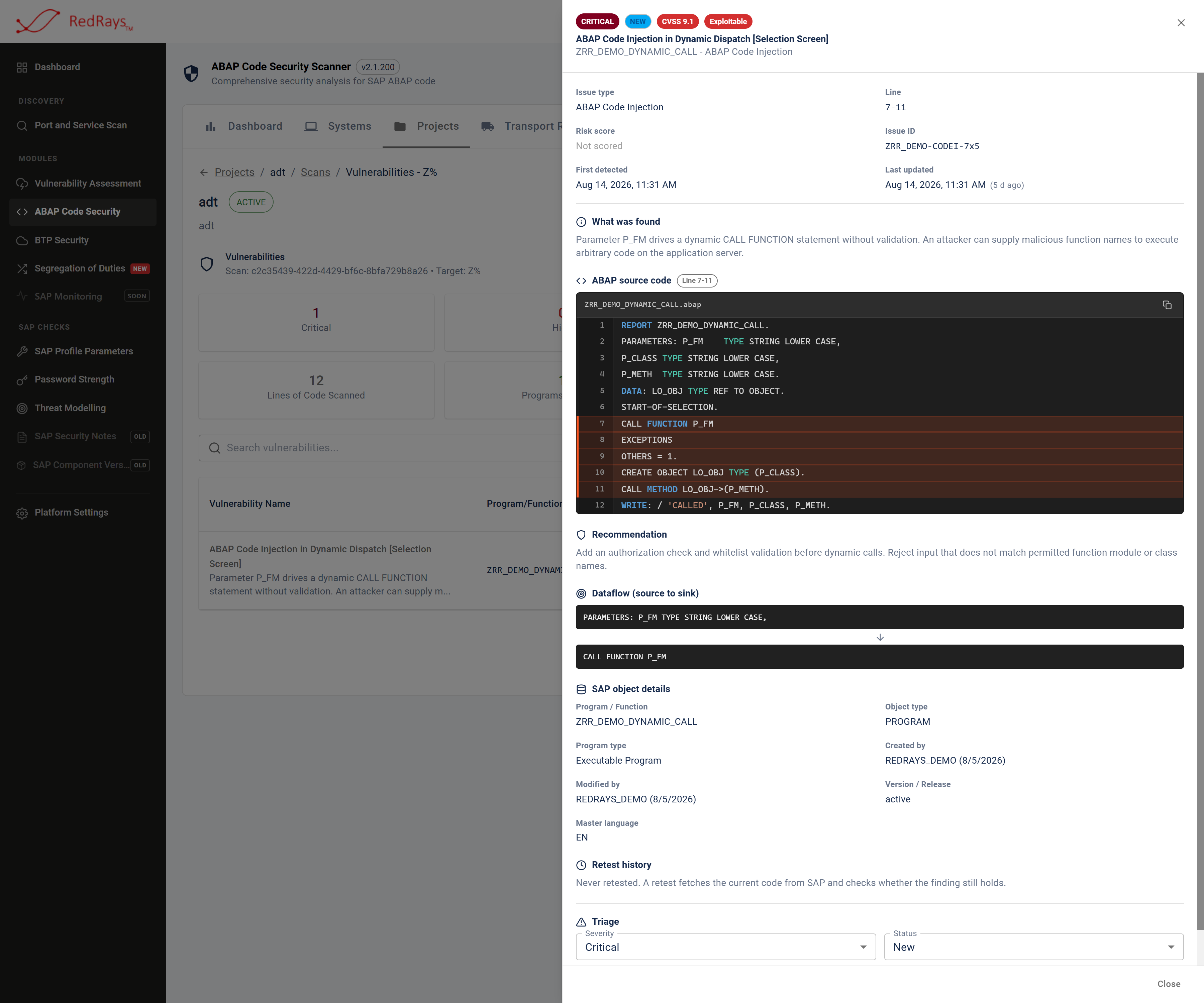Screen dimensions: 1204x1003
Task: Click the Line 7-11 chip
Action: (697, 281)
